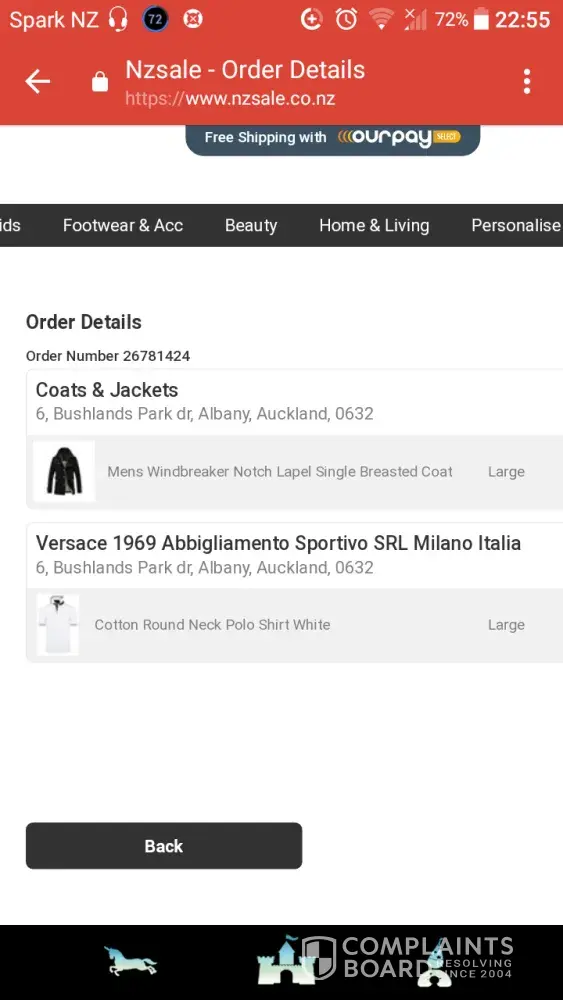Tap the round 72 notification badge
563x1000 pixels.
pos(155,20)
